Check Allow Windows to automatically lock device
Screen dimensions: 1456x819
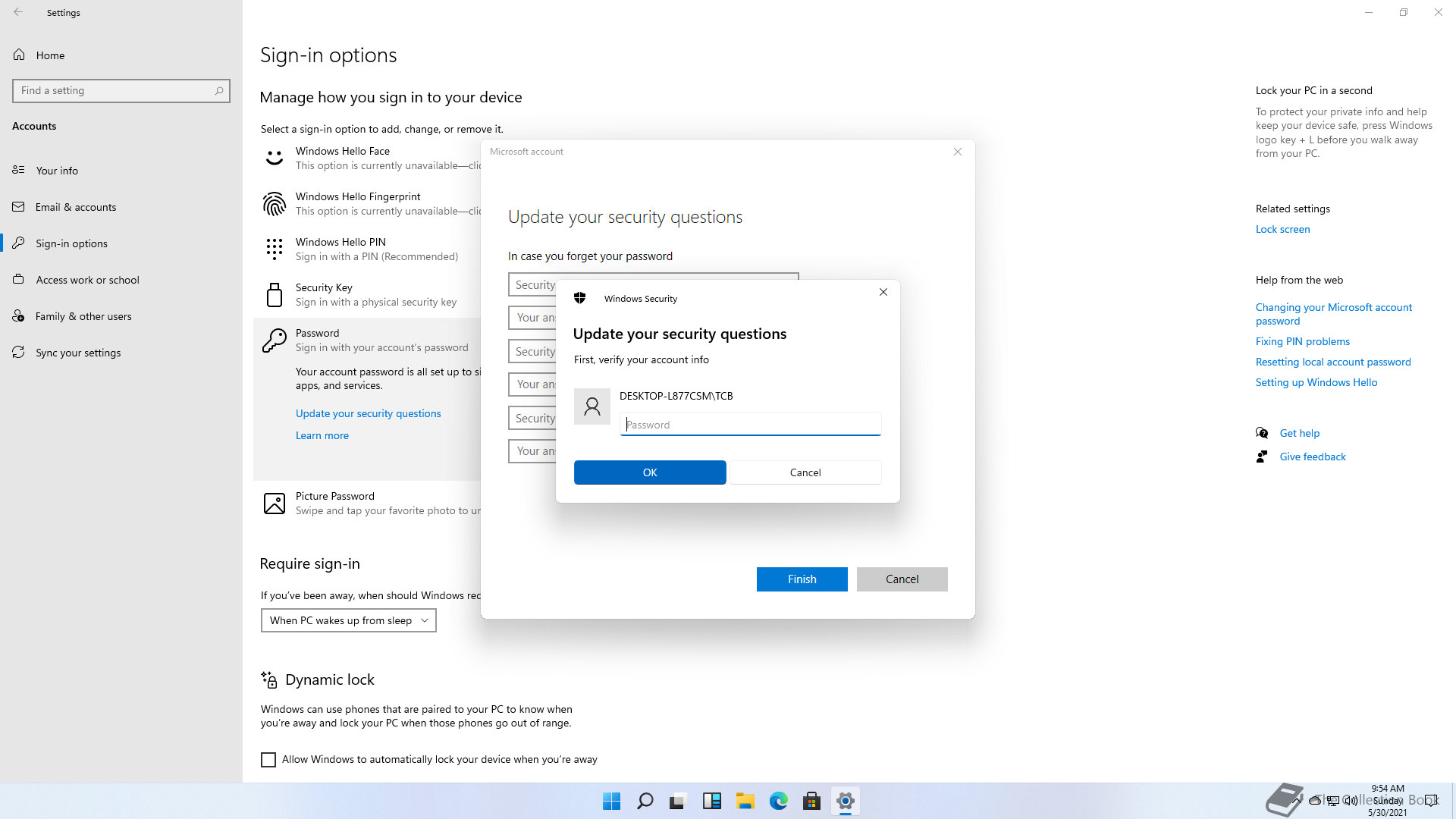[x=268, y=759]
